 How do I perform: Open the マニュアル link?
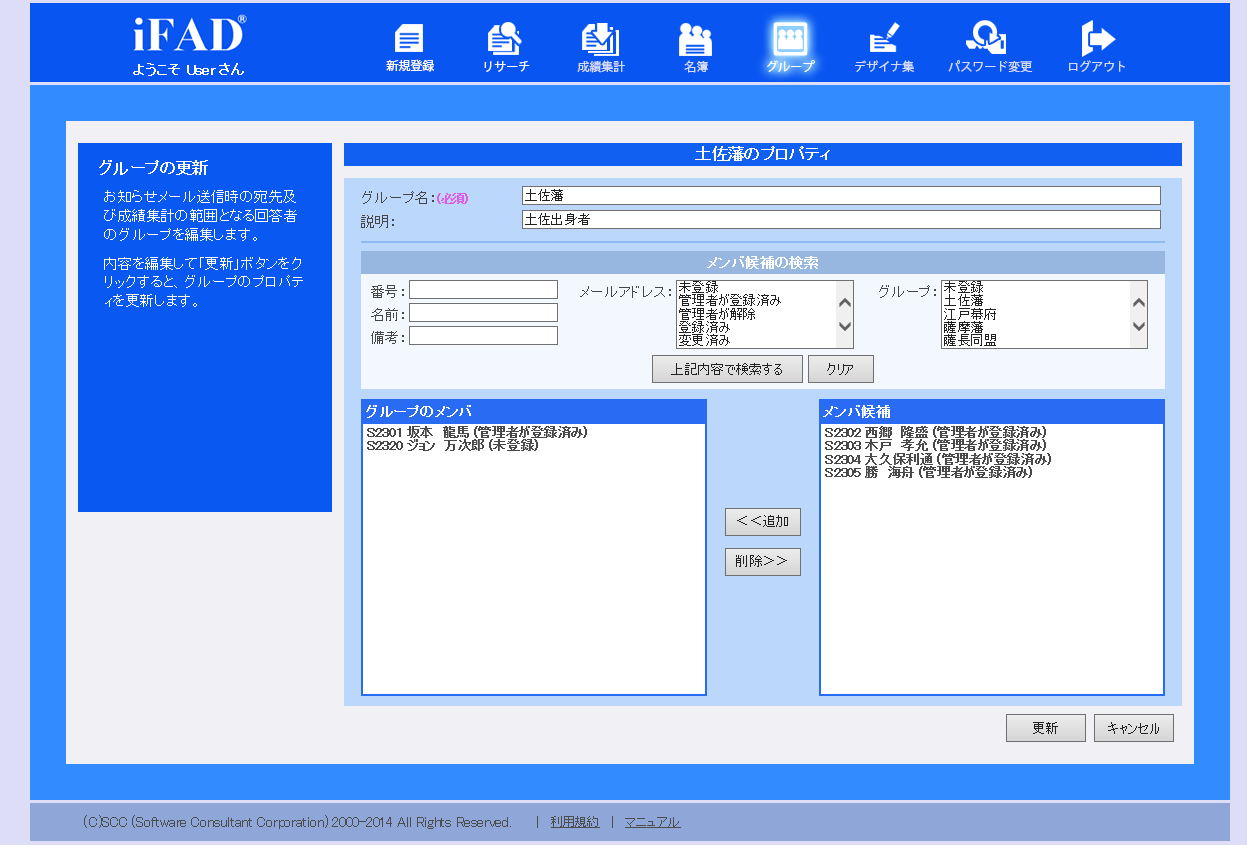point(652,822)
